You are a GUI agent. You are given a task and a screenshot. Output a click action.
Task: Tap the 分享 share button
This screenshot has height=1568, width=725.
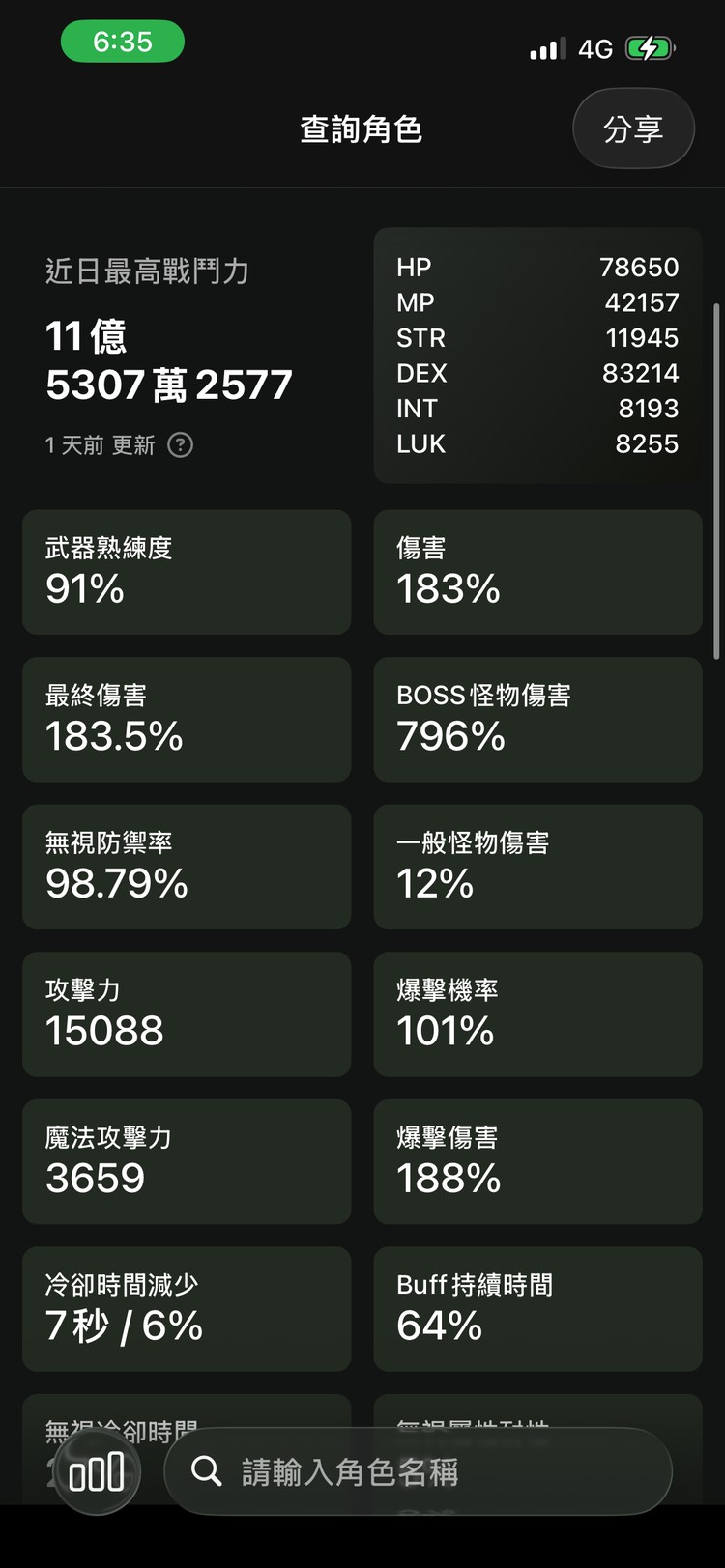tap(633, 128)
